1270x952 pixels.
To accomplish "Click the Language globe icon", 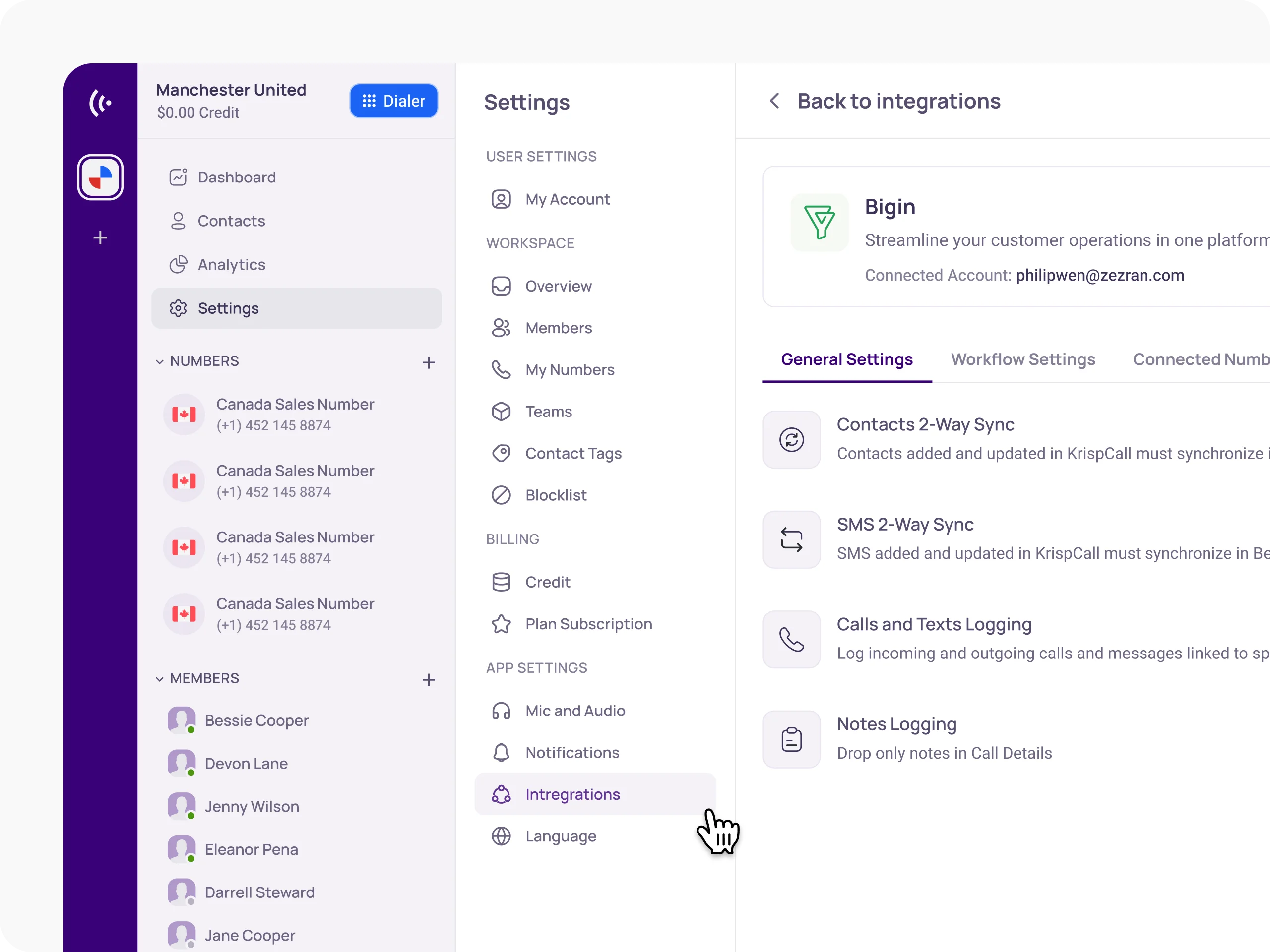I will click(501, 836).
